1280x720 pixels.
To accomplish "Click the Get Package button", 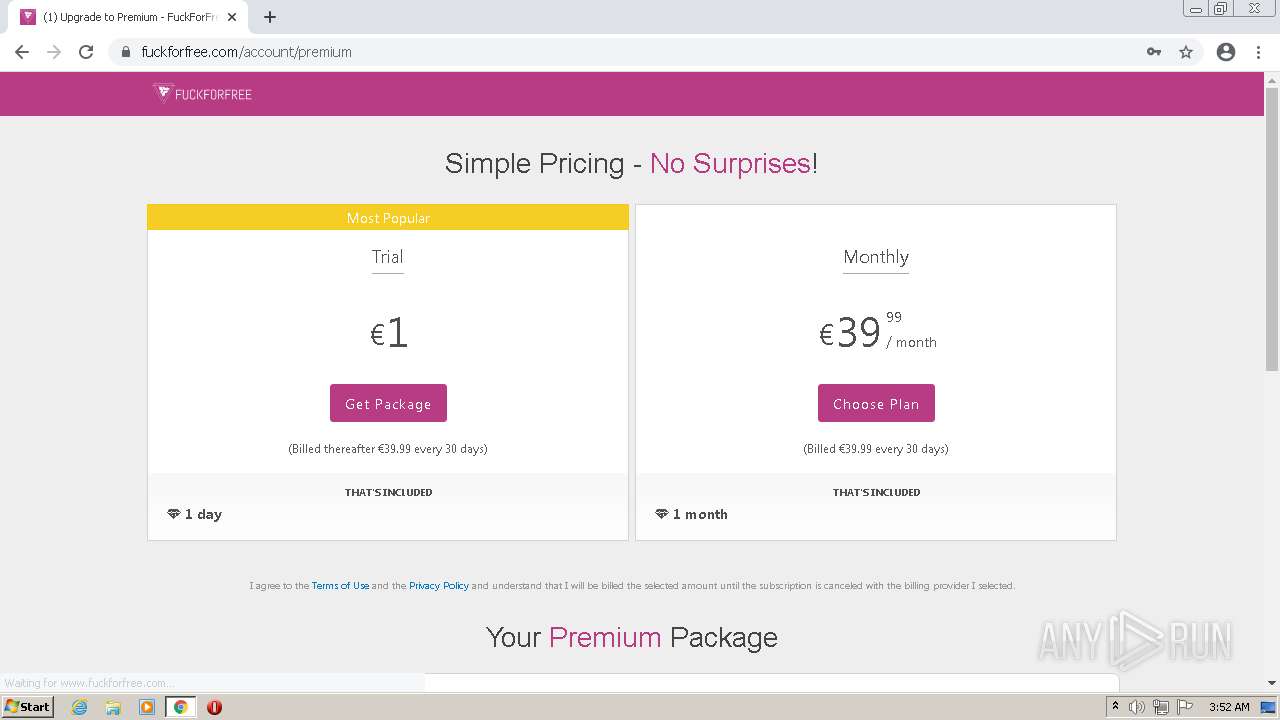I will point(388,403).
